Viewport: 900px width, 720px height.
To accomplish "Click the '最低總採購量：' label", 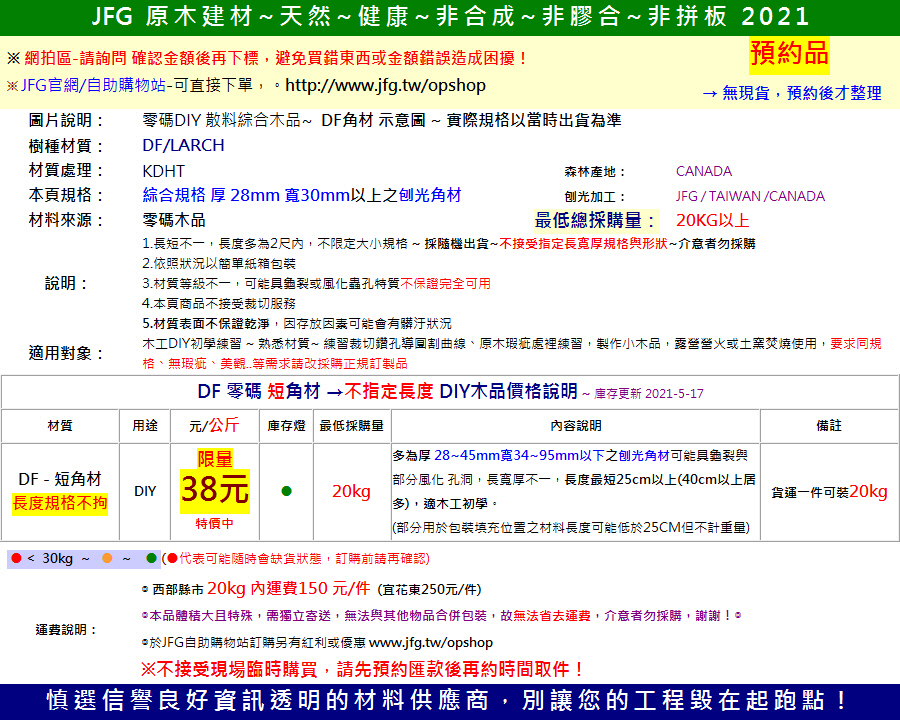I will tap(596, 220).
